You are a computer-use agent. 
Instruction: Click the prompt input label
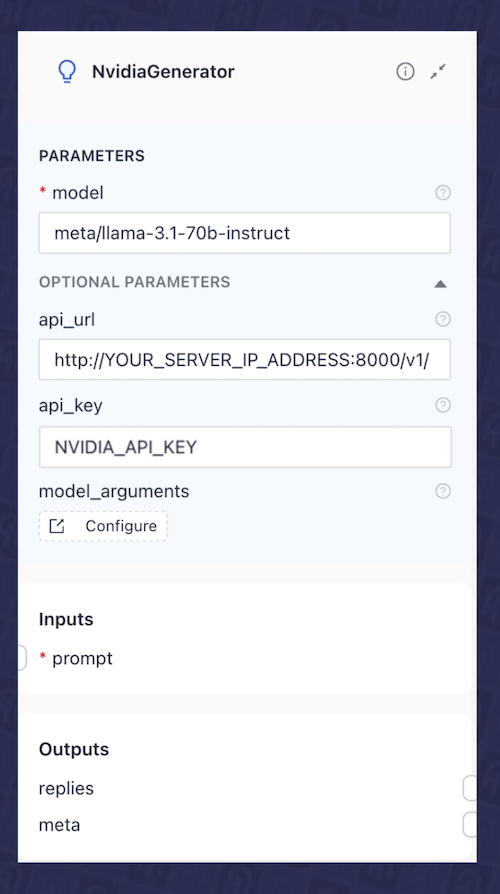pos(83,659)
